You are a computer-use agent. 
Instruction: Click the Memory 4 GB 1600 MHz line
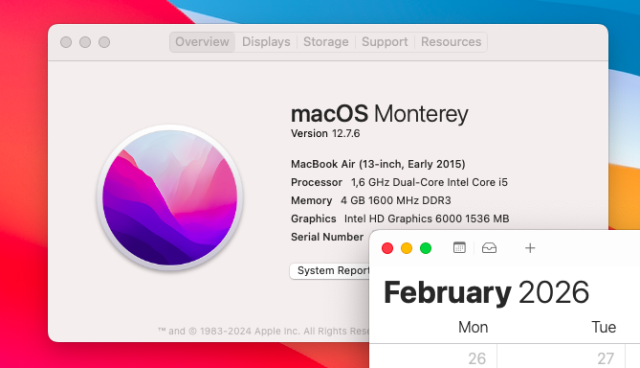pyautogui.click(x=371, y=200)
